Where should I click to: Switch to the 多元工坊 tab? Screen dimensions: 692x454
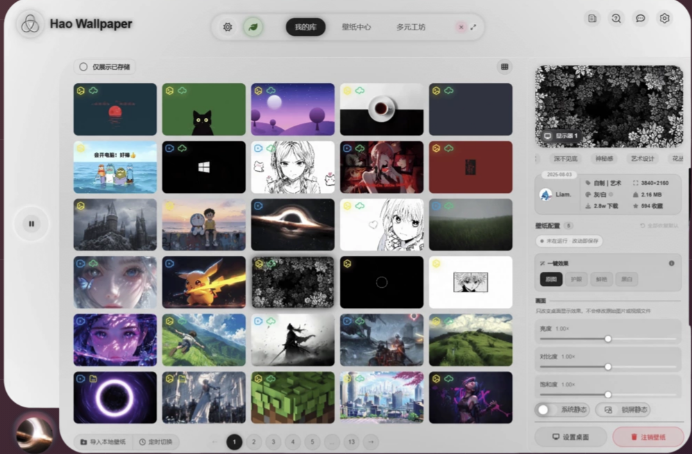pos(410,27)
